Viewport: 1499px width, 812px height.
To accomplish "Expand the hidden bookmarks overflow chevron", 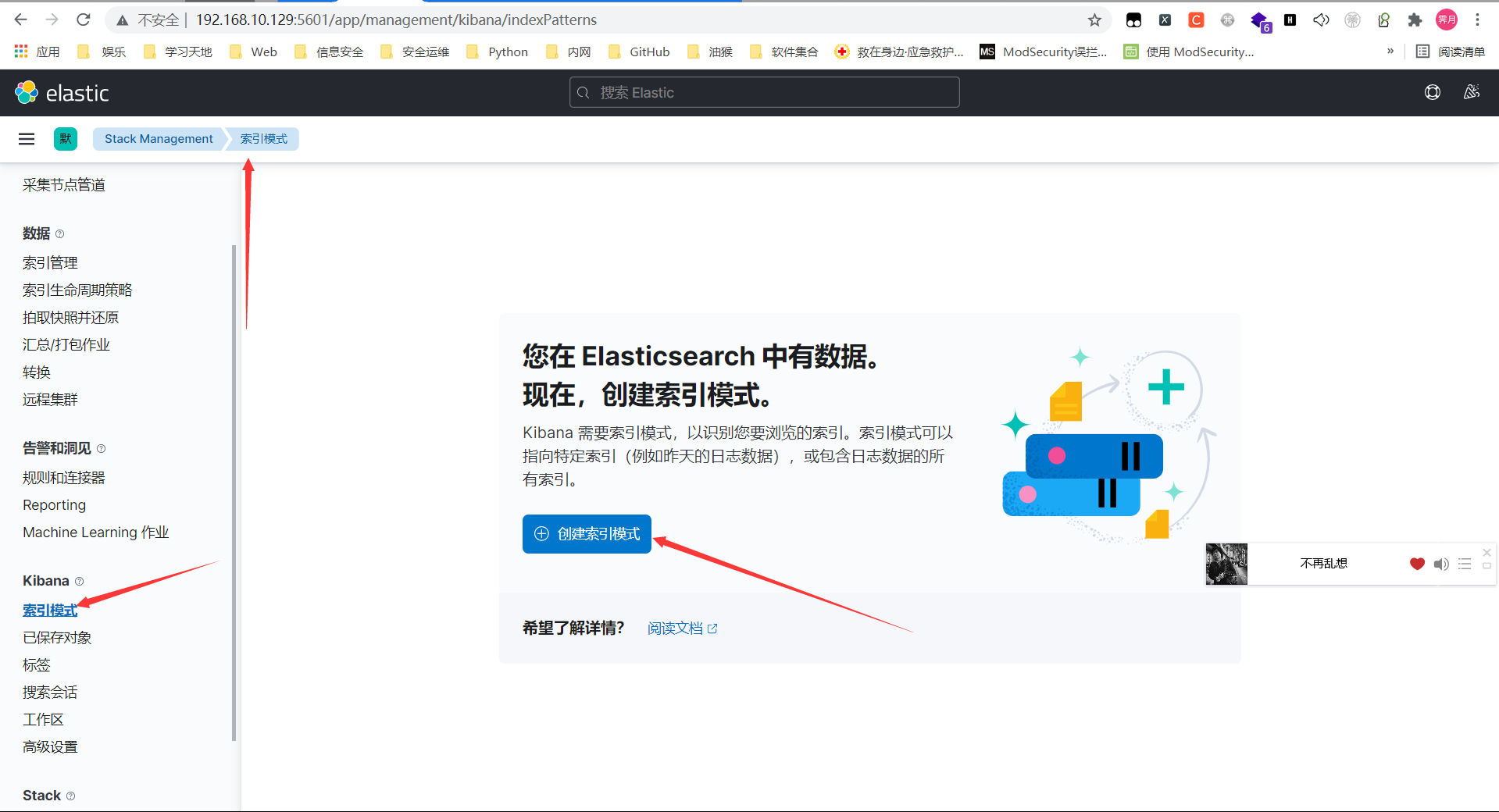I will [x=1390, y=52].
